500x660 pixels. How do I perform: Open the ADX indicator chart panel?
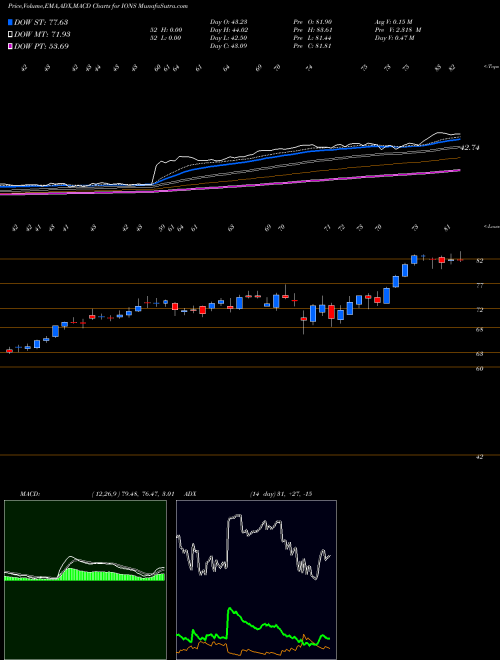click(256, 580)
